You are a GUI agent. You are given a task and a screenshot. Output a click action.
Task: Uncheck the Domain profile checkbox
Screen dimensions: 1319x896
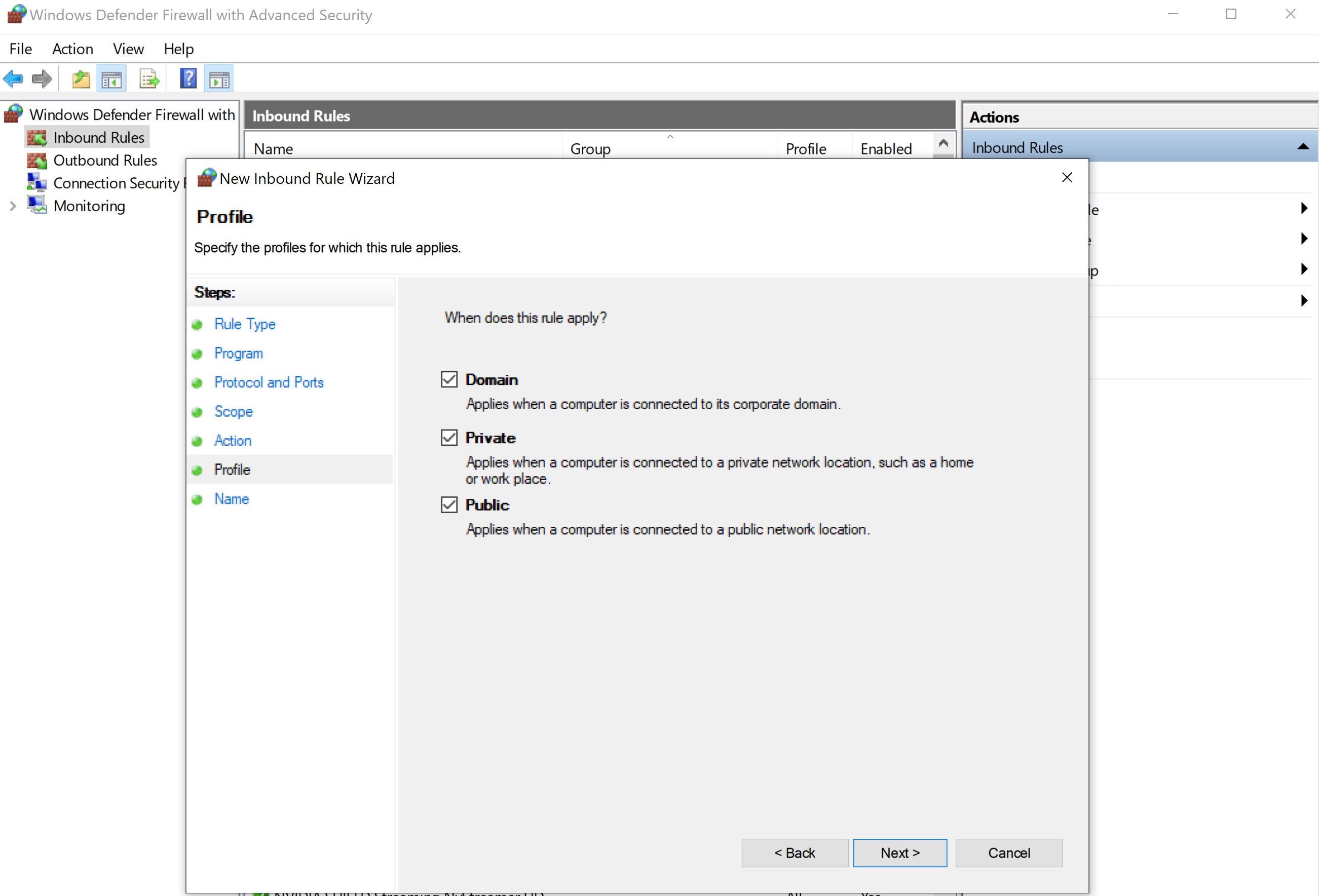(x=449, y=379)
